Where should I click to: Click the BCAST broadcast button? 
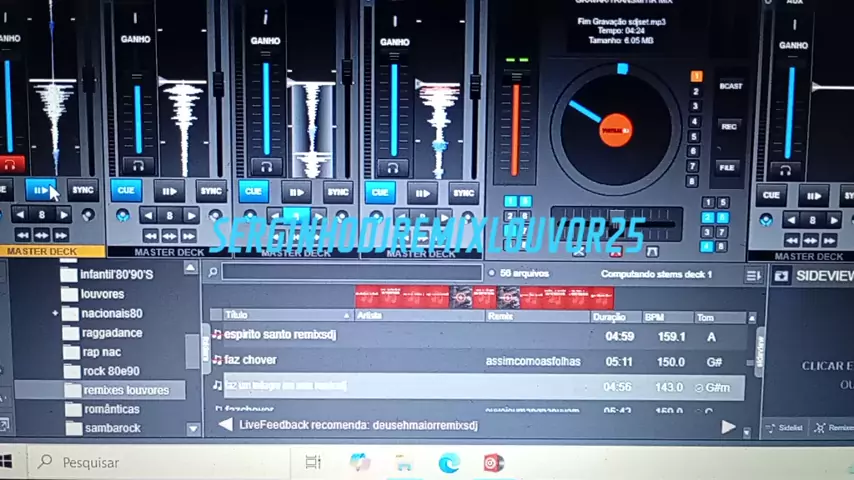pos(730,87)
